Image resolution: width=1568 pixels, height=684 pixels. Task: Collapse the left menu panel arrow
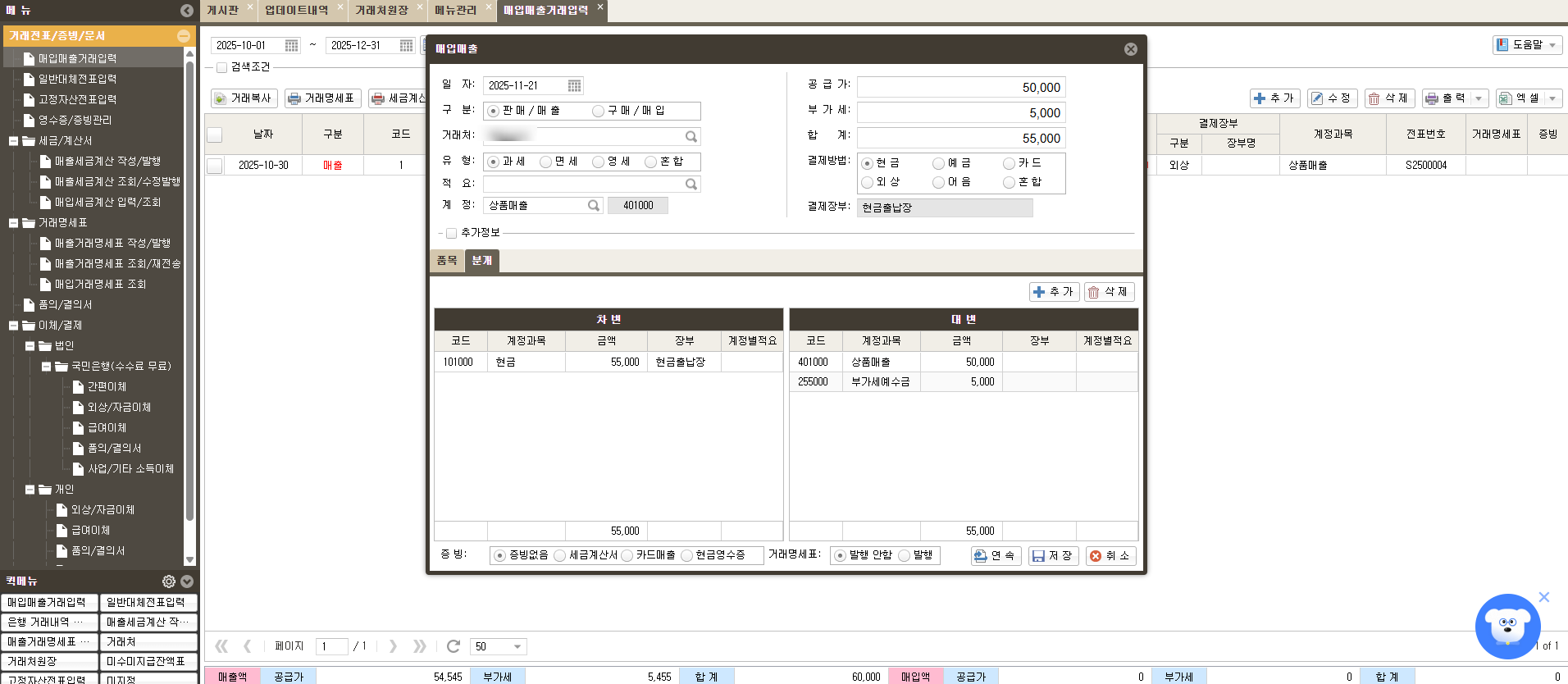click(187, 11)
